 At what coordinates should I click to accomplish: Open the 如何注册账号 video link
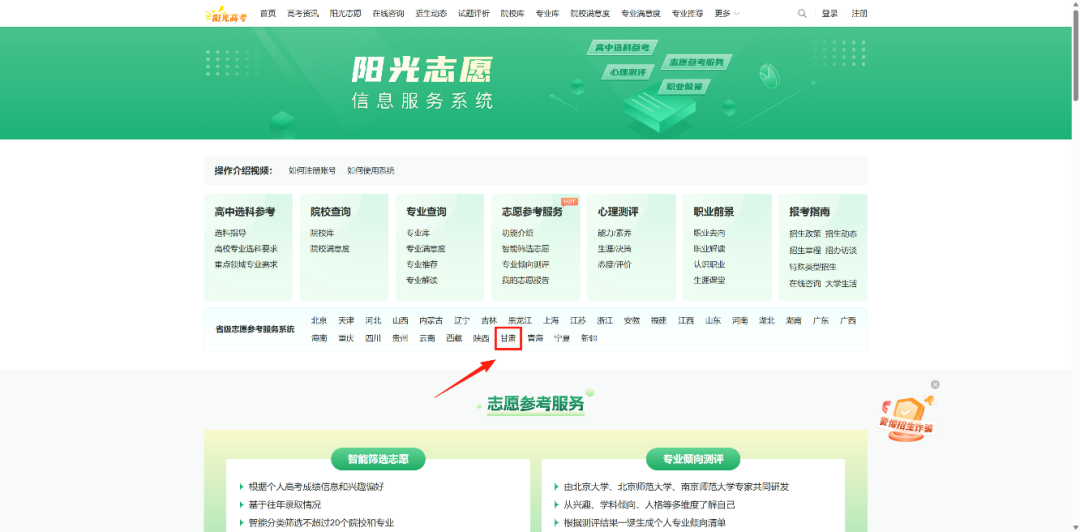point(312,171)
